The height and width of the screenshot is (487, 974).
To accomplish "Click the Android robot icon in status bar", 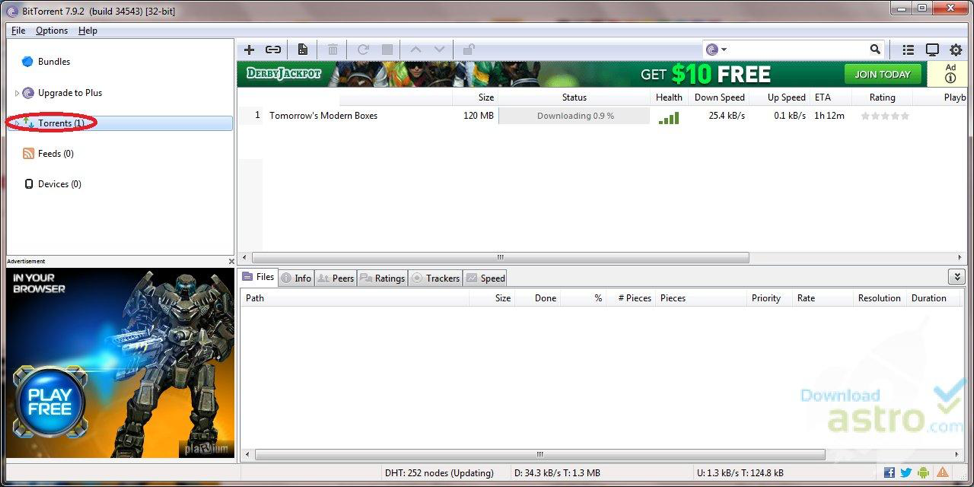I will pyautogui.click(x=924, y=473).
